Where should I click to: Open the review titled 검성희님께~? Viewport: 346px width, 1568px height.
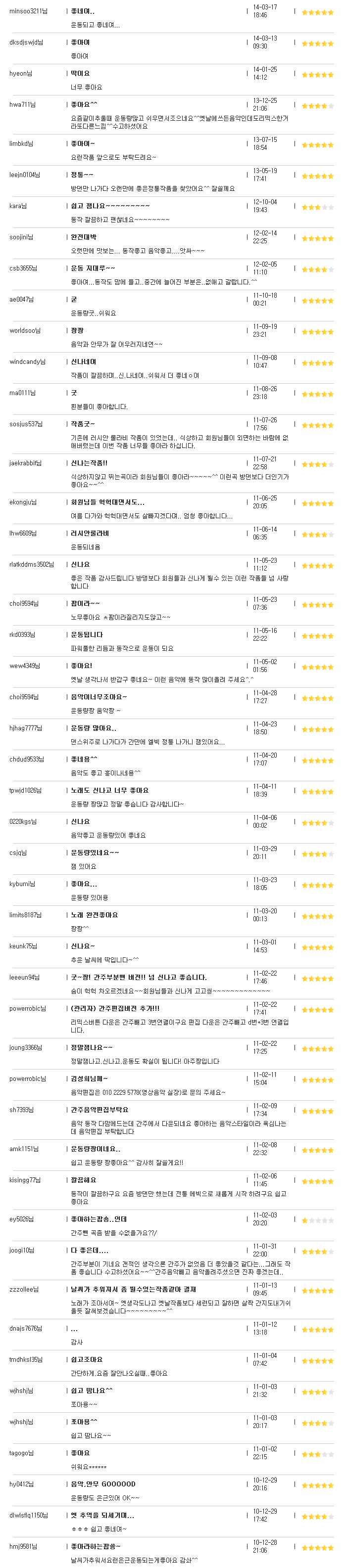click(x=89, y=1078)
